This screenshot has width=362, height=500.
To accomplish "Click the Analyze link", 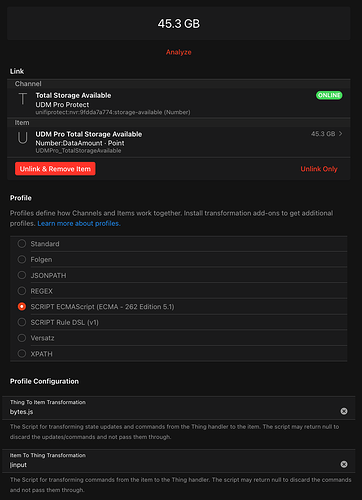I will [x=179, y=52].
